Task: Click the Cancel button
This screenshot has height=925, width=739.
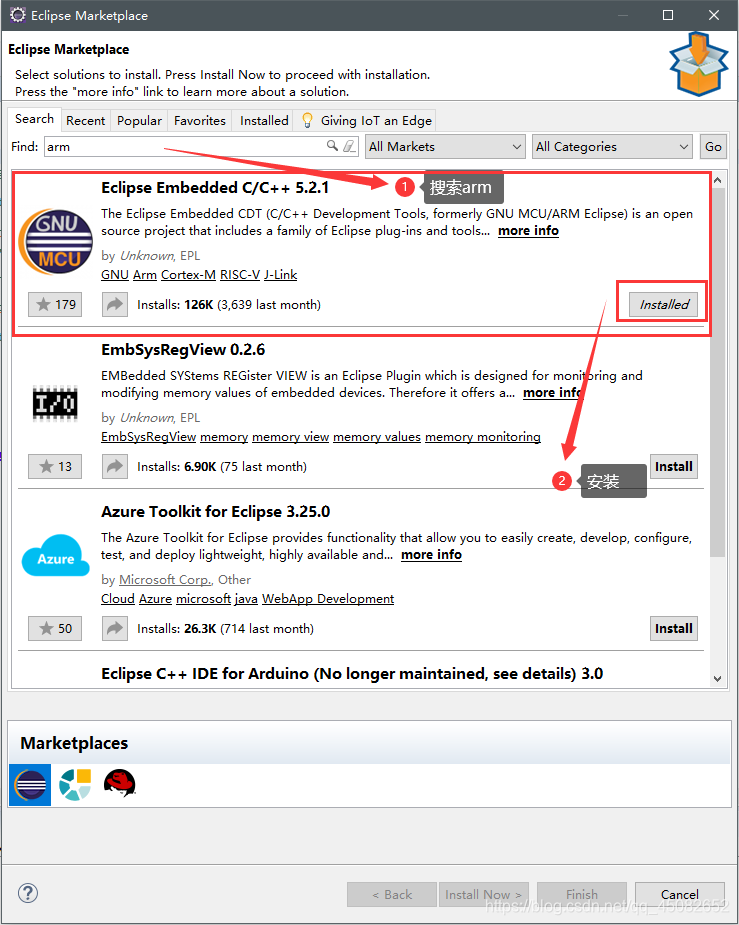Action: [x=679, y=894]
